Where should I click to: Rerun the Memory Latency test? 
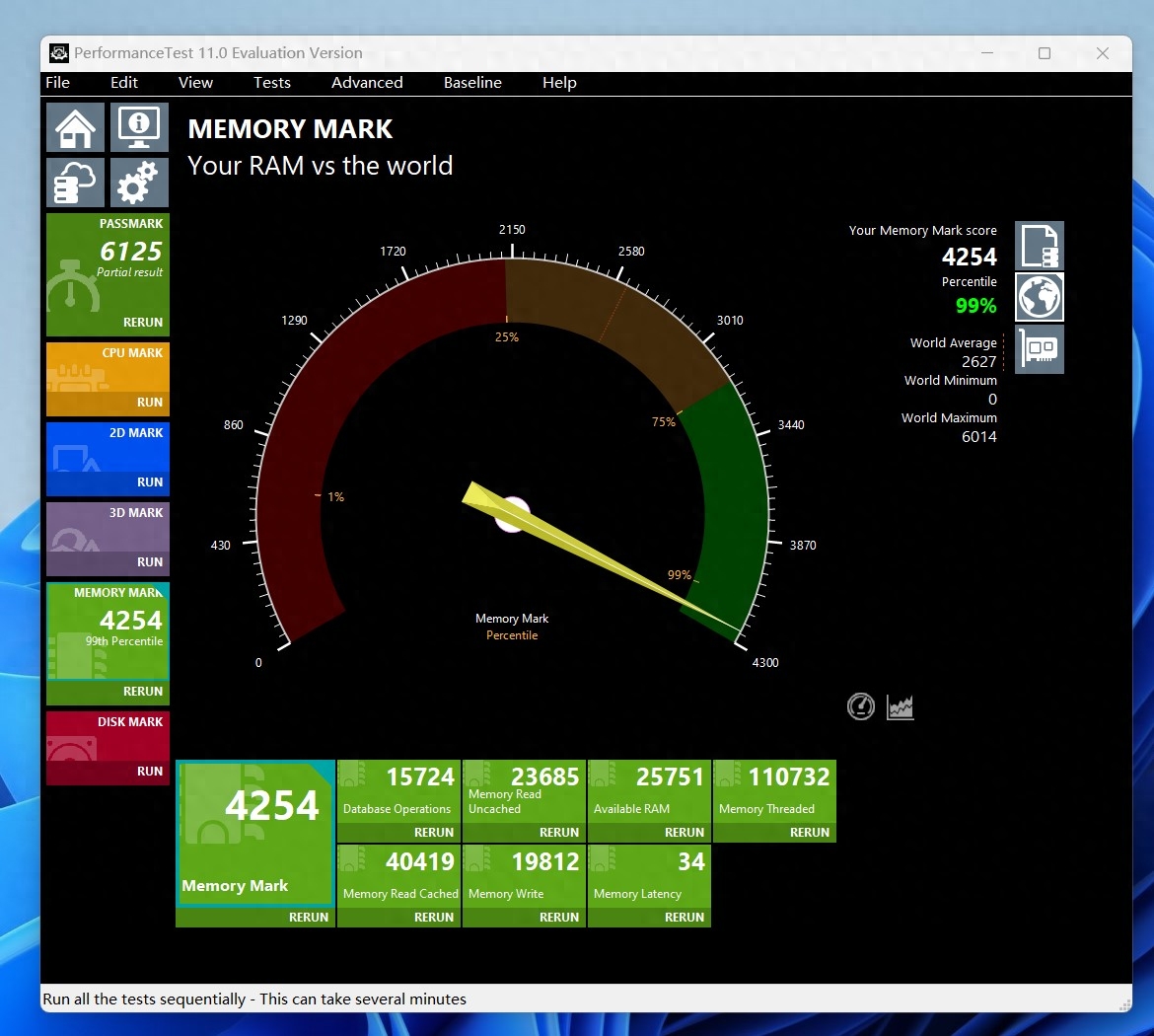coord(685,918)
